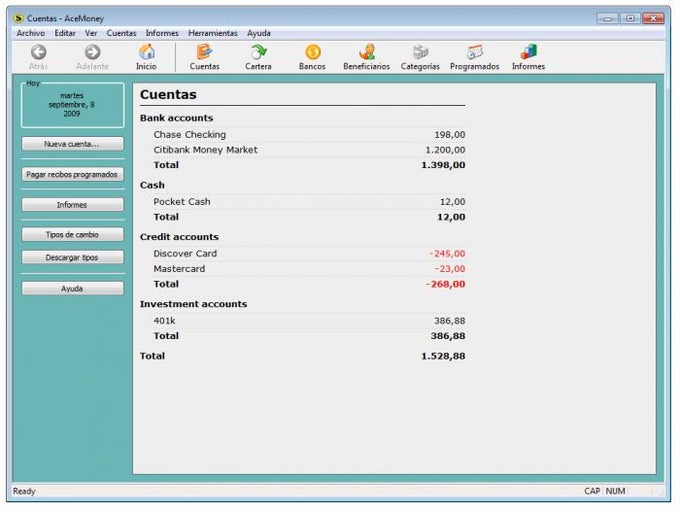Screen dimensions: 680x512
Task: Click the 198,00 balance value
Action: click(450, 135)
